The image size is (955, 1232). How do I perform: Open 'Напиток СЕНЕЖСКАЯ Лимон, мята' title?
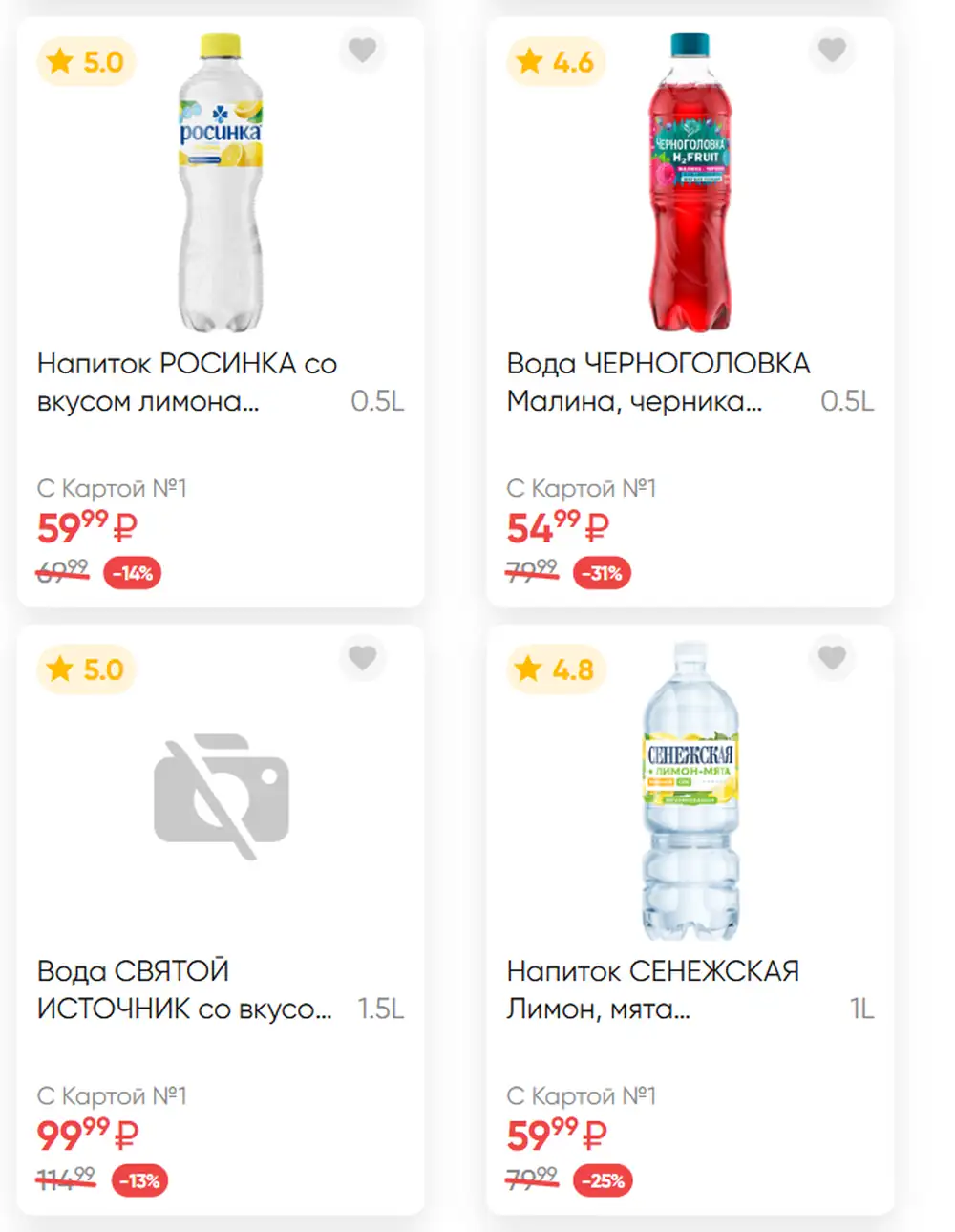[x=653, y=989]
